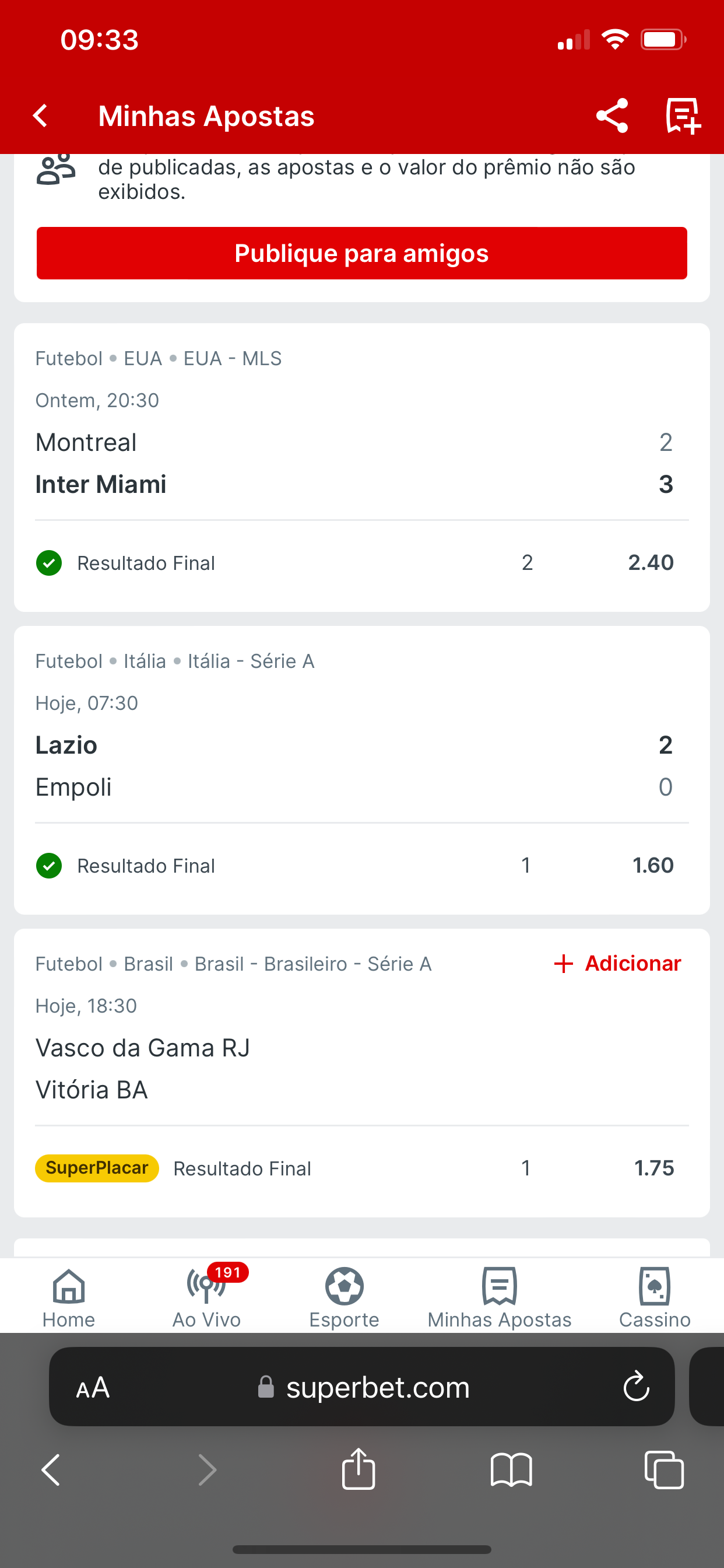
Task: Tap Safari reload page icon
Action: (637, 1387)
